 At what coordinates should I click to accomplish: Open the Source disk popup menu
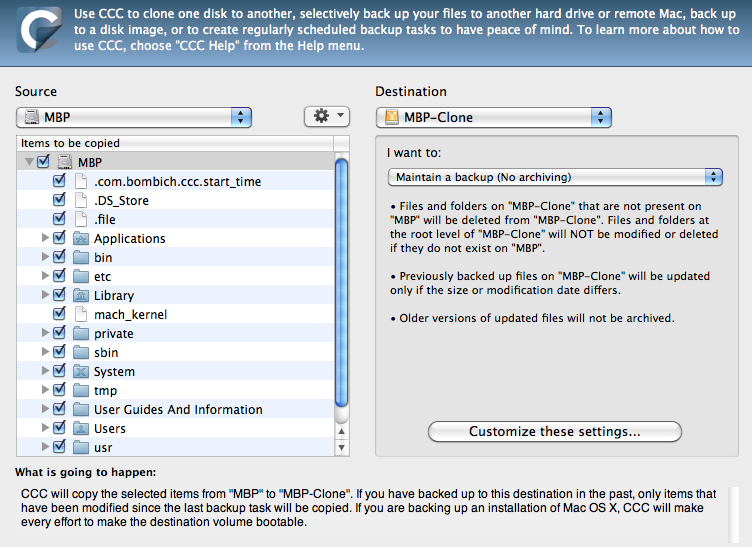coord(134,117)
